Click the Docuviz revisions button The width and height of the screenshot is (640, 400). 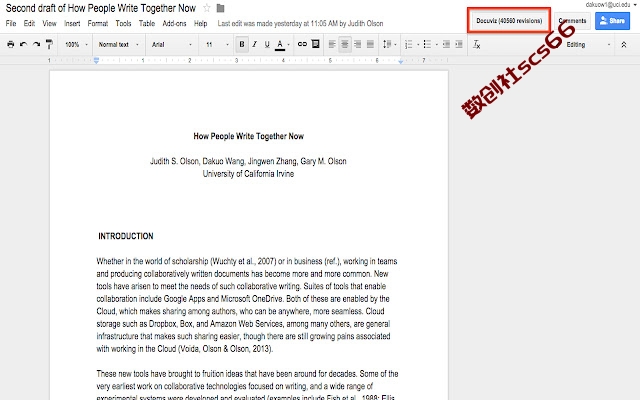pyautogui.click(x=509, y=20)
